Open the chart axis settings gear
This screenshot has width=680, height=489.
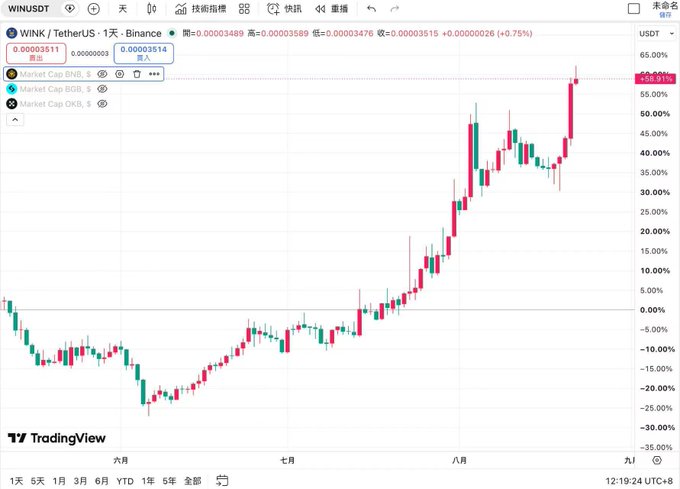pyautogui.click(x=657, y=460)
